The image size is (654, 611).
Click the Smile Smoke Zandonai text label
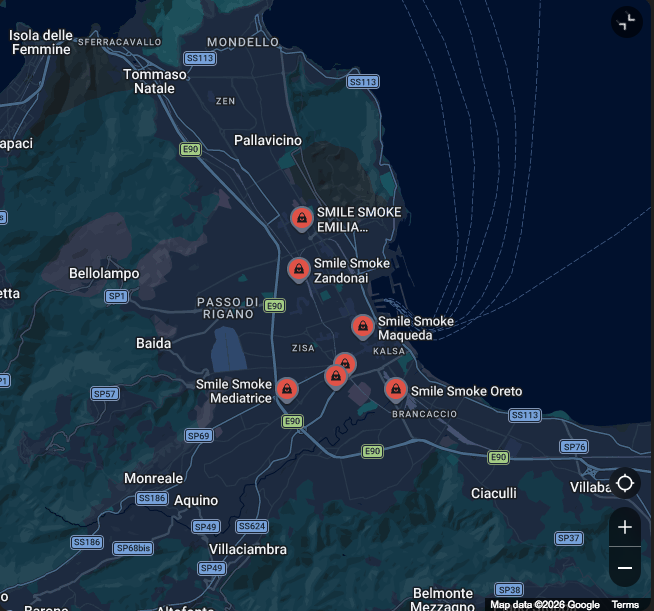pos(351,271)
